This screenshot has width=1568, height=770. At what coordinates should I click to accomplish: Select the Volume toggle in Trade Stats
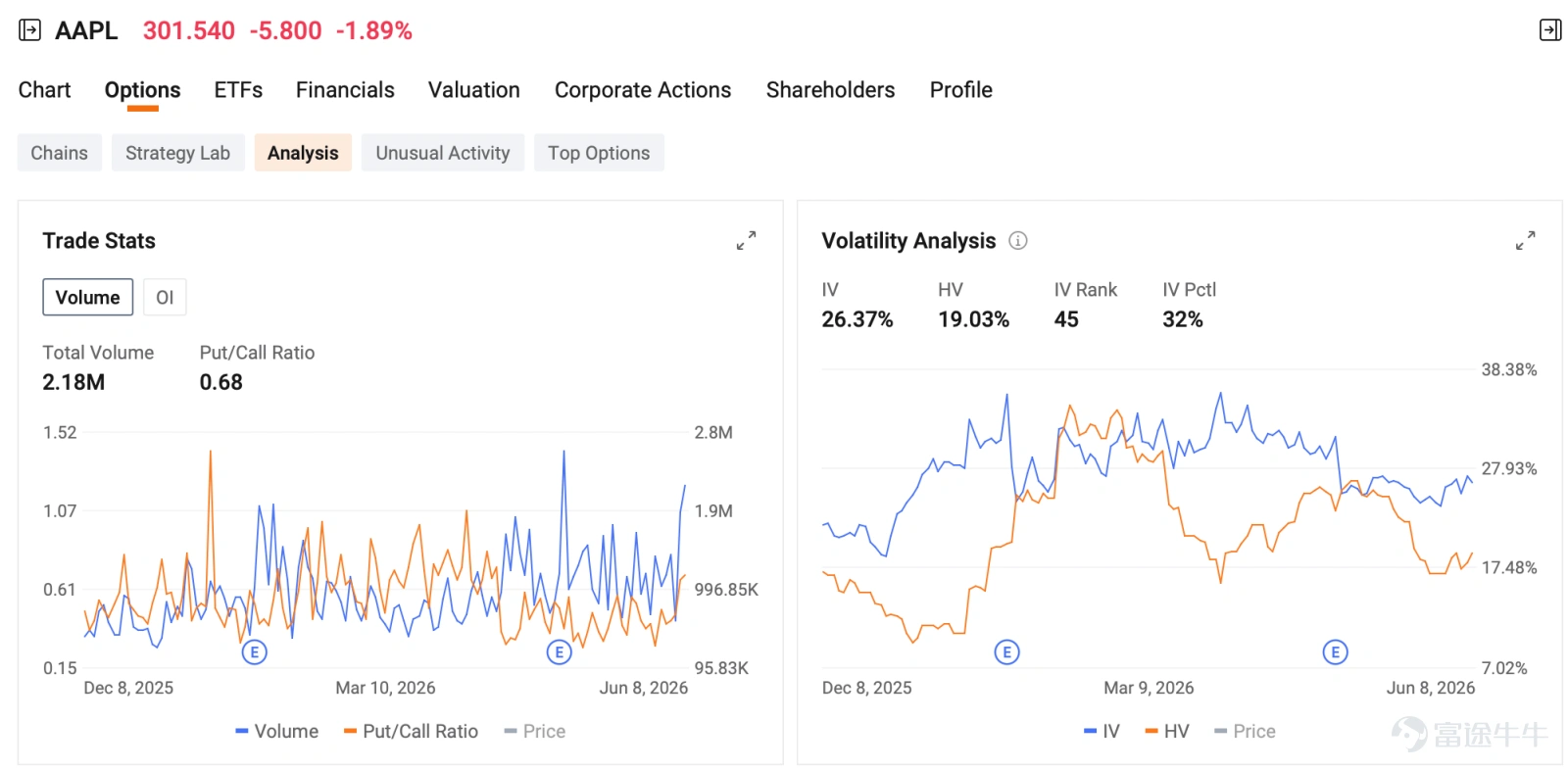(x=87, y=297)
